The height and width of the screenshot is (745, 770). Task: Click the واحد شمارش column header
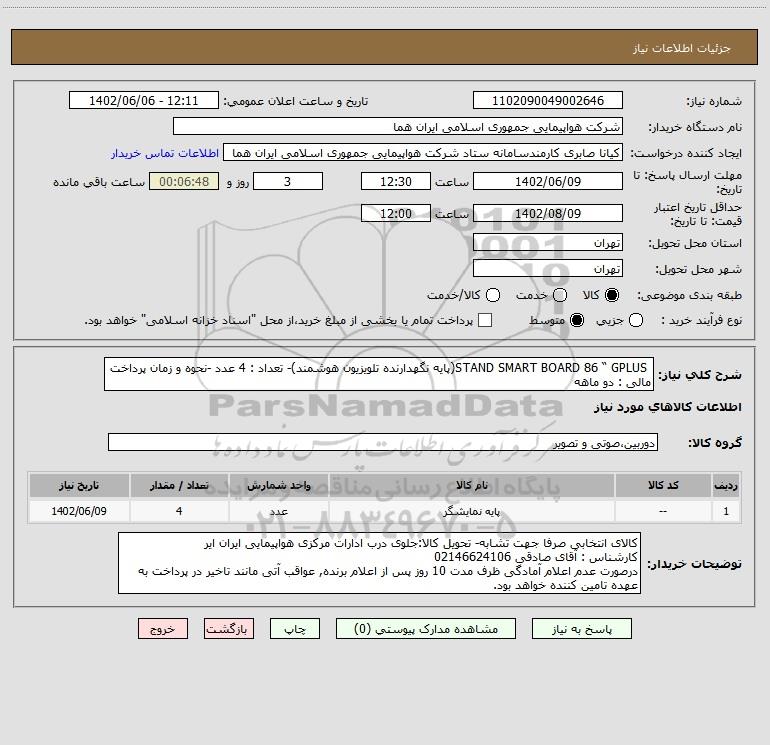coord(278,486)
